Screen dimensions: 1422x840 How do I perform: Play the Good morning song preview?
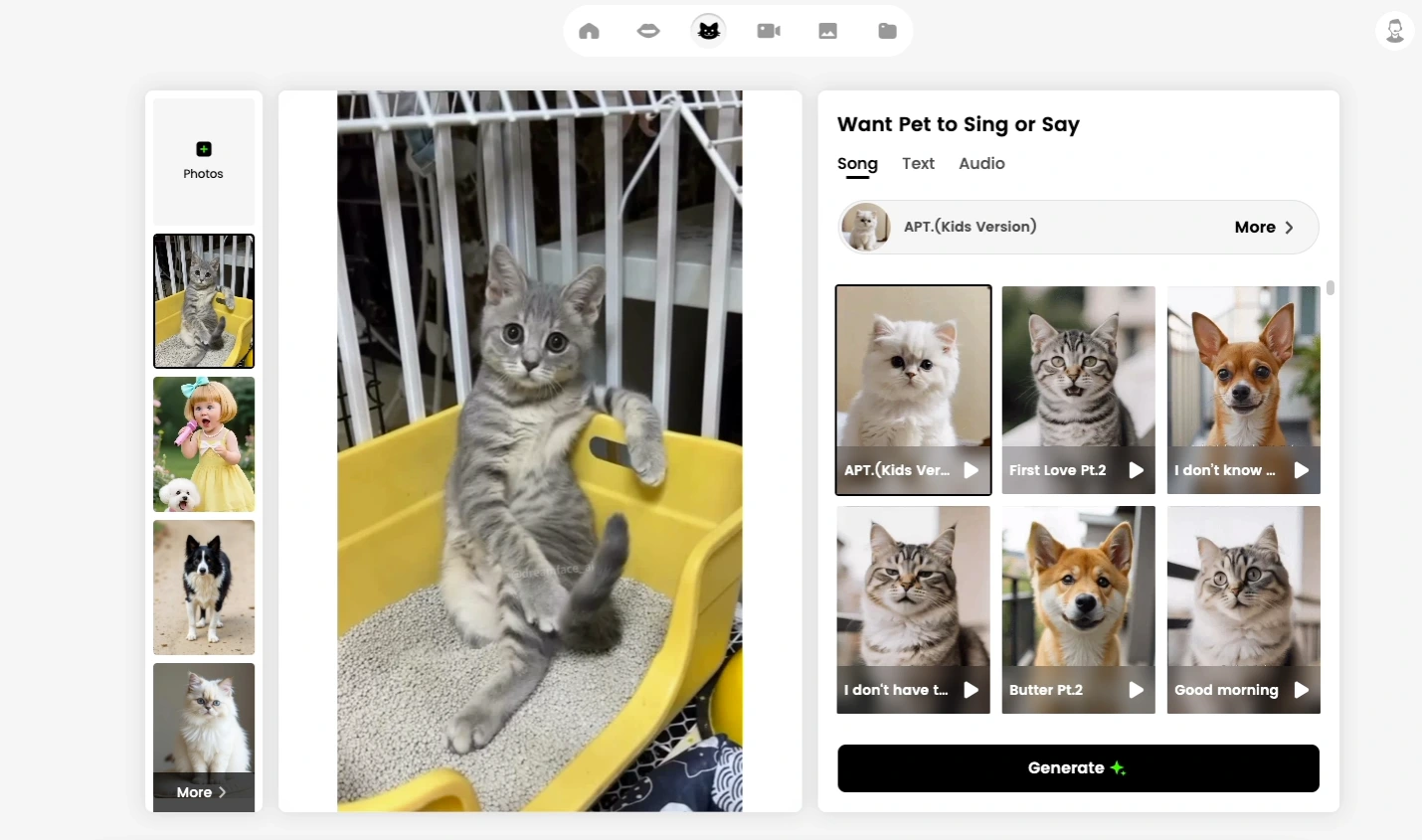tap(1303, 690)
